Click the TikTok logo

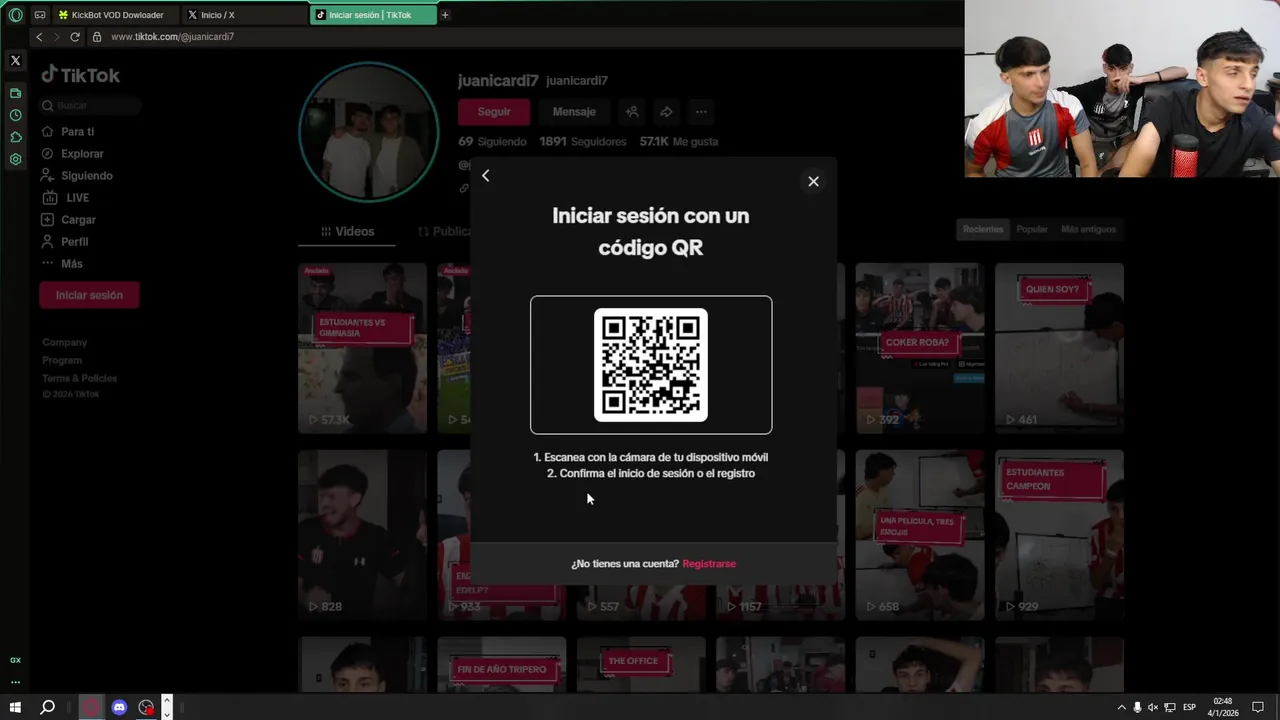coord(80,75)
